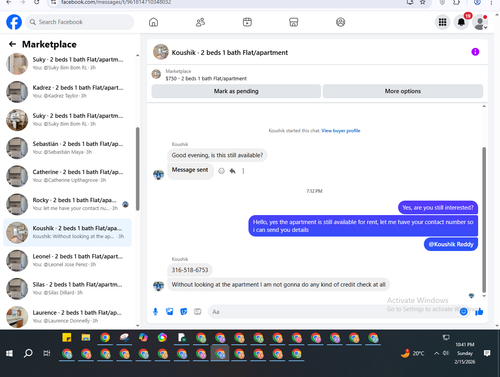
Task: Open Windows taskbar search
Action: 28,353
